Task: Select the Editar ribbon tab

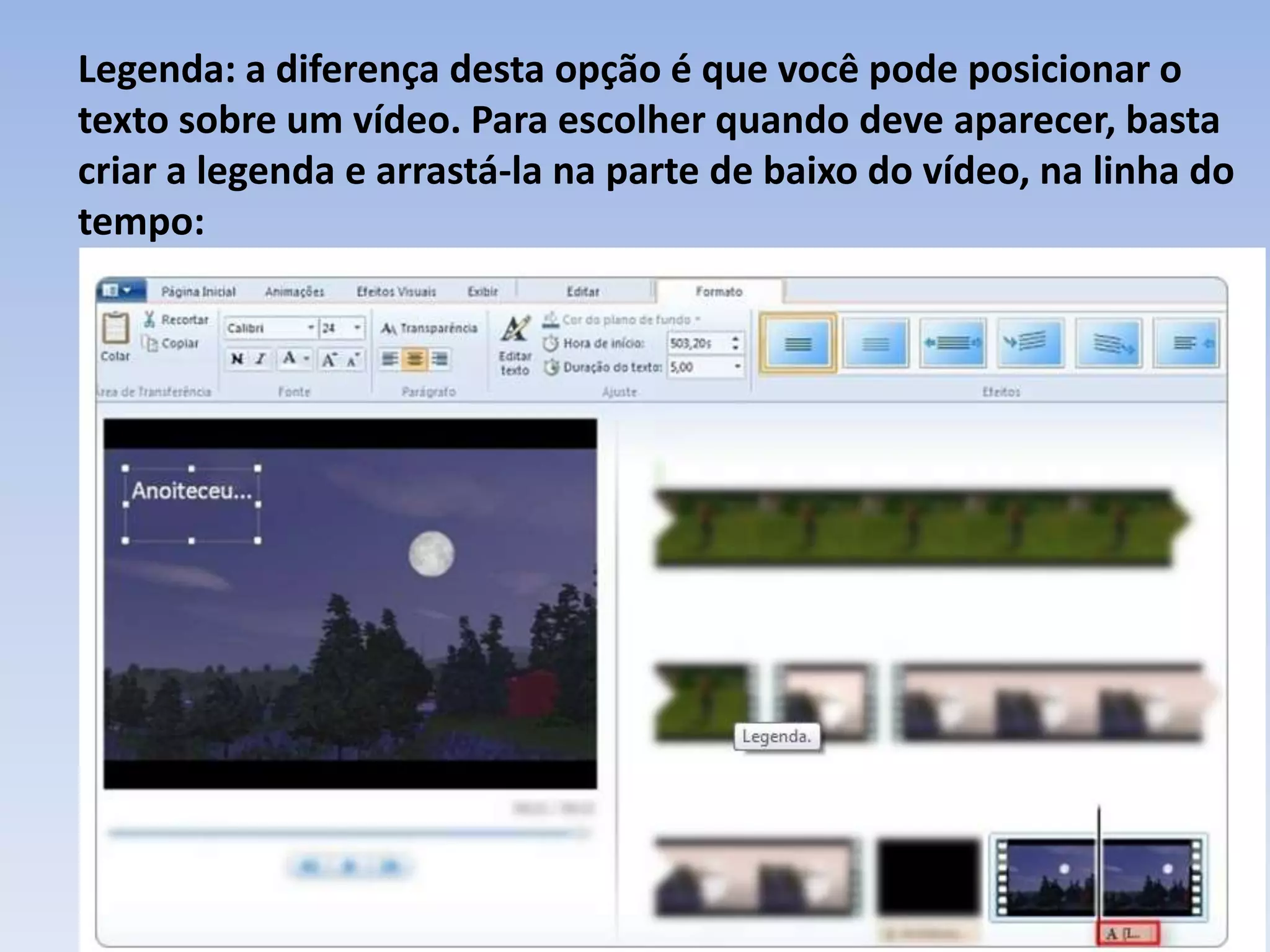Action: coord(583,291)
